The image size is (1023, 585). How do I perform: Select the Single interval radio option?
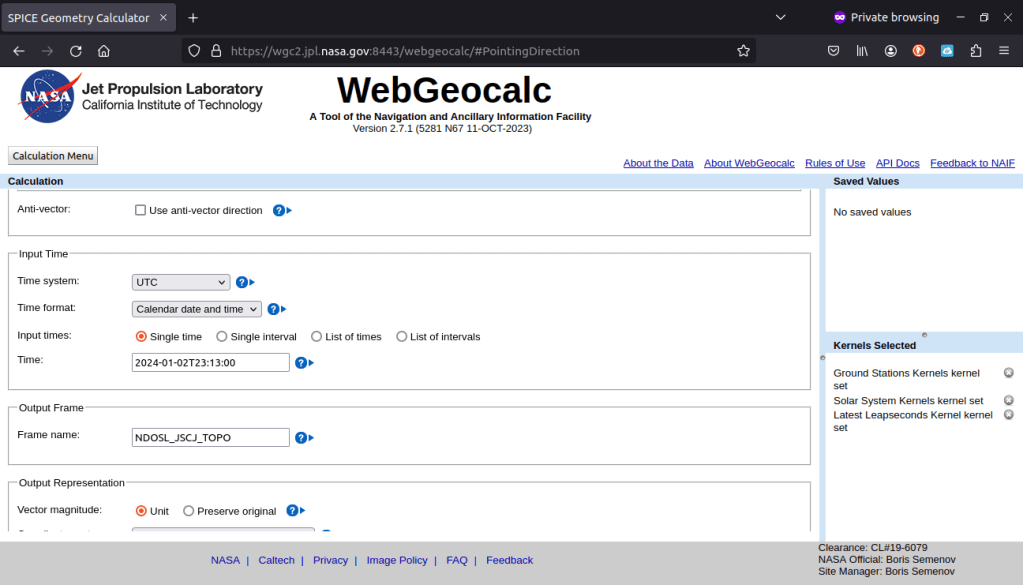(222, 337)
